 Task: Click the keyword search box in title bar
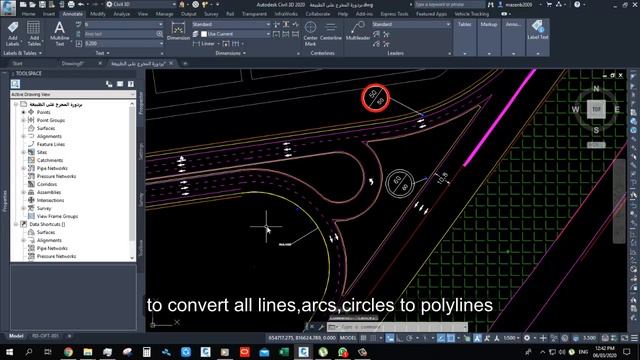(450, 4)
